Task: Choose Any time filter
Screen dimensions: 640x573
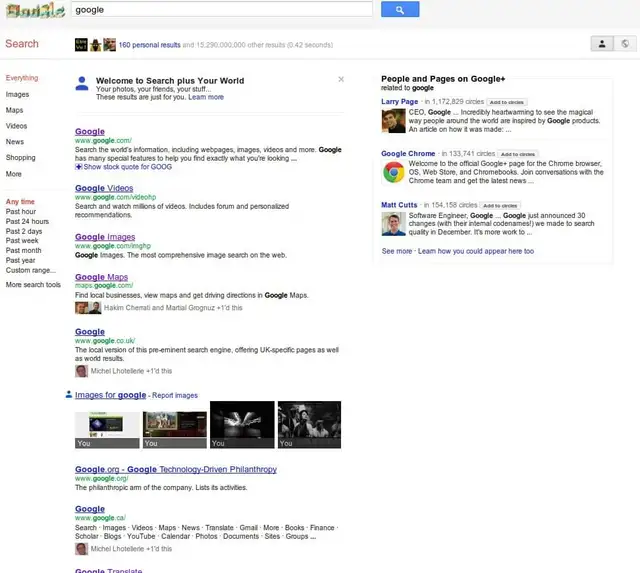Action: 20,202
